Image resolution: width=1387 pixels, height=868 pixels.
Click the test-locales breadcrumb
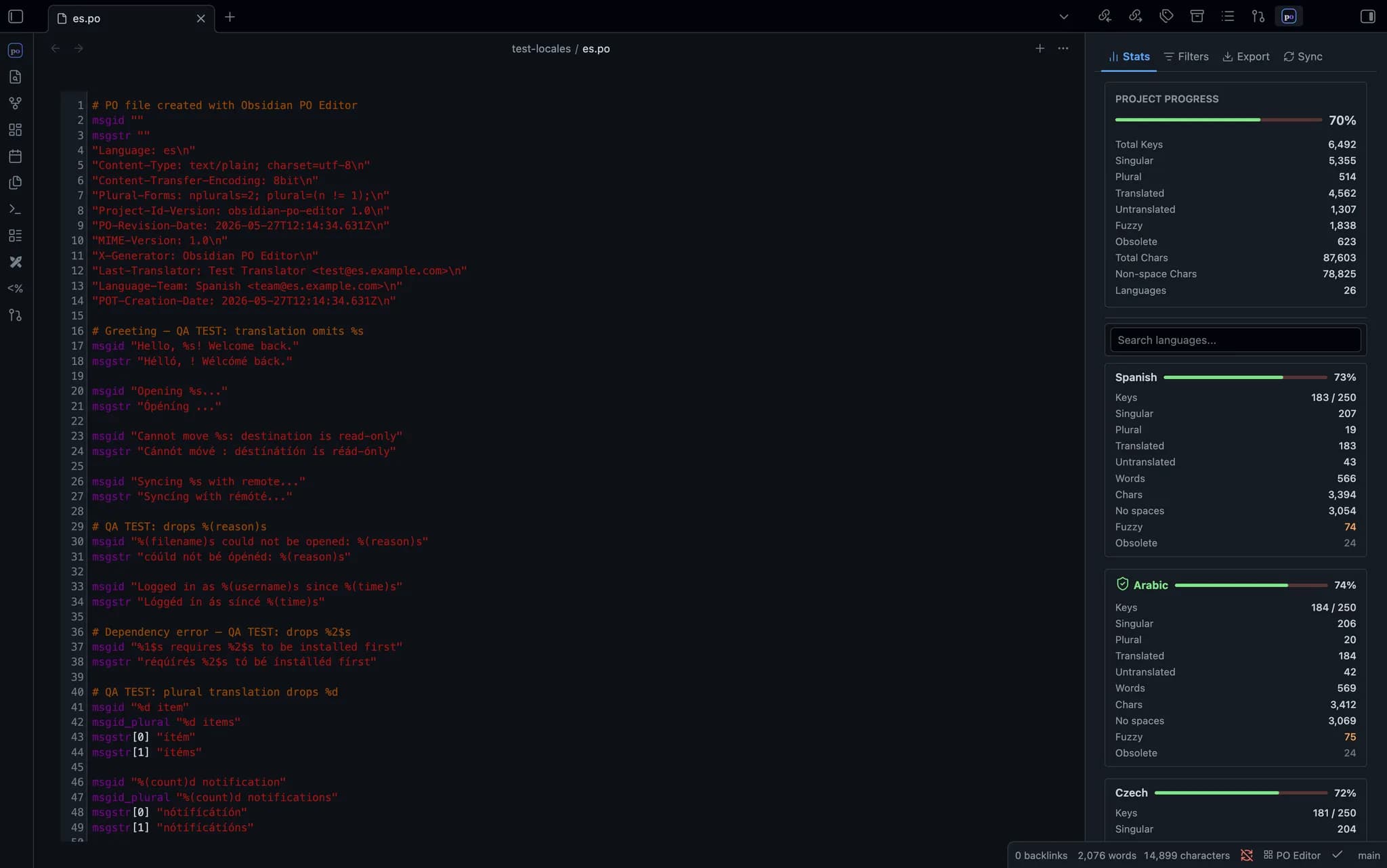click(541, 49)
